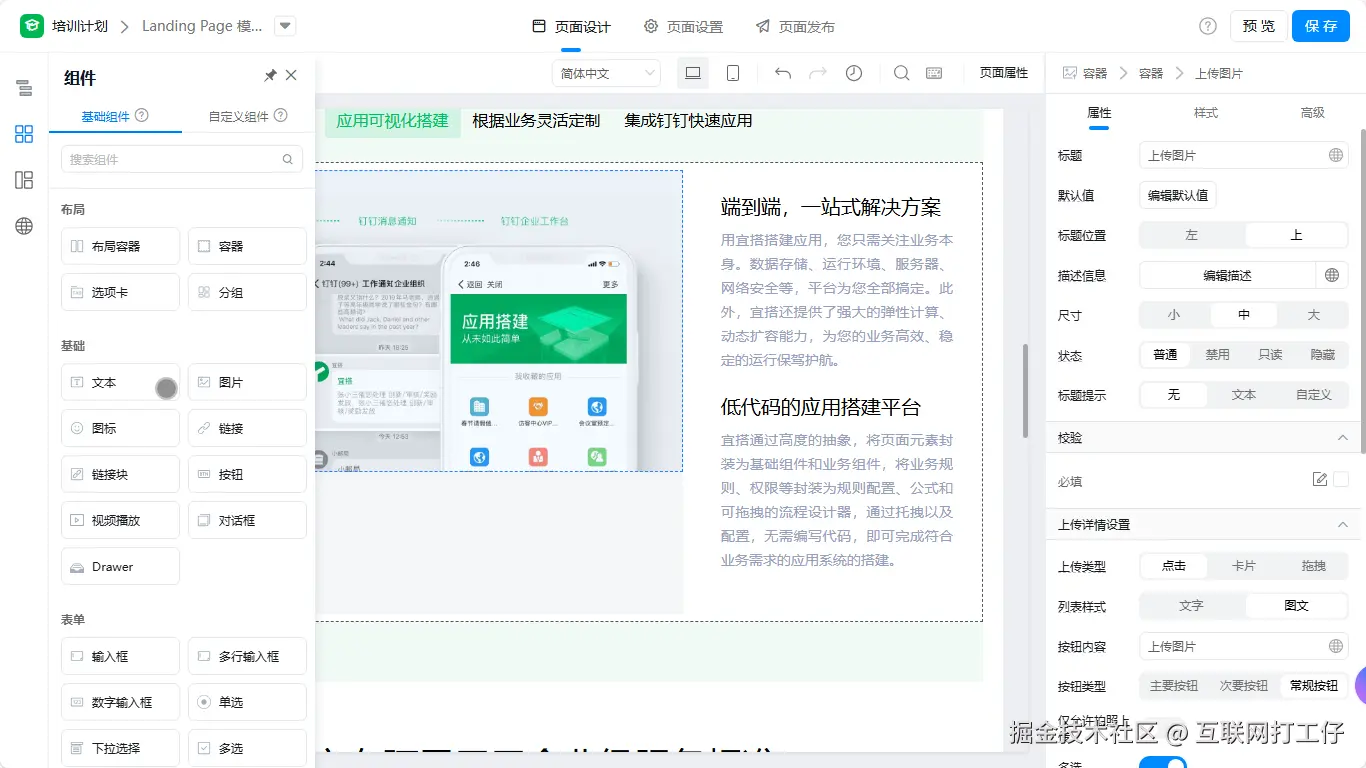
Task: Open the 简体中文 language dropdown
Action: click(606, 73)
